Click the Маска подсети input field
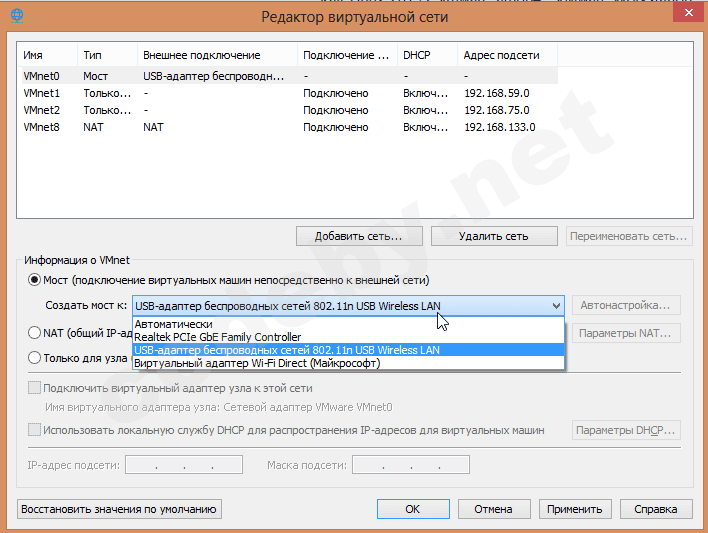 pyautogui.click(x=411, y=465)
